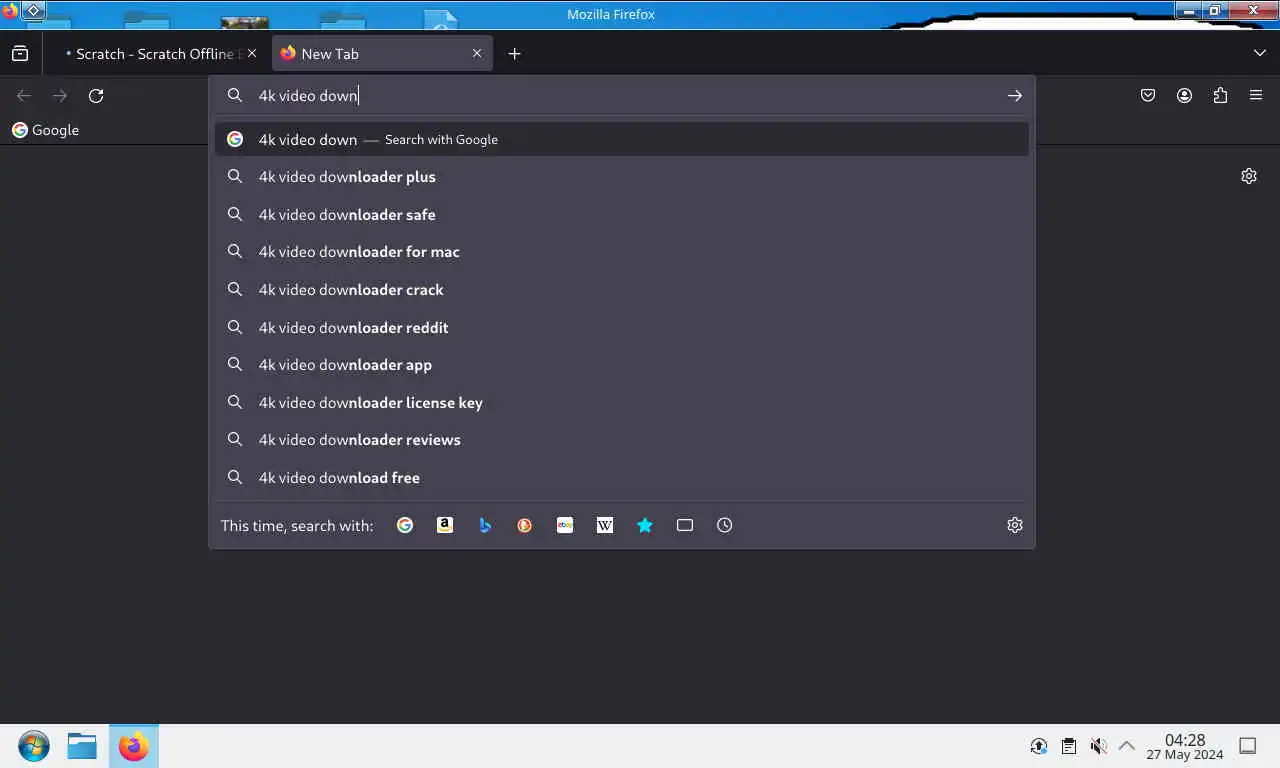Select suggestion '4k video downloader safe'
The height and width of the screenshot is (768, 1280).
pos(622,215)
